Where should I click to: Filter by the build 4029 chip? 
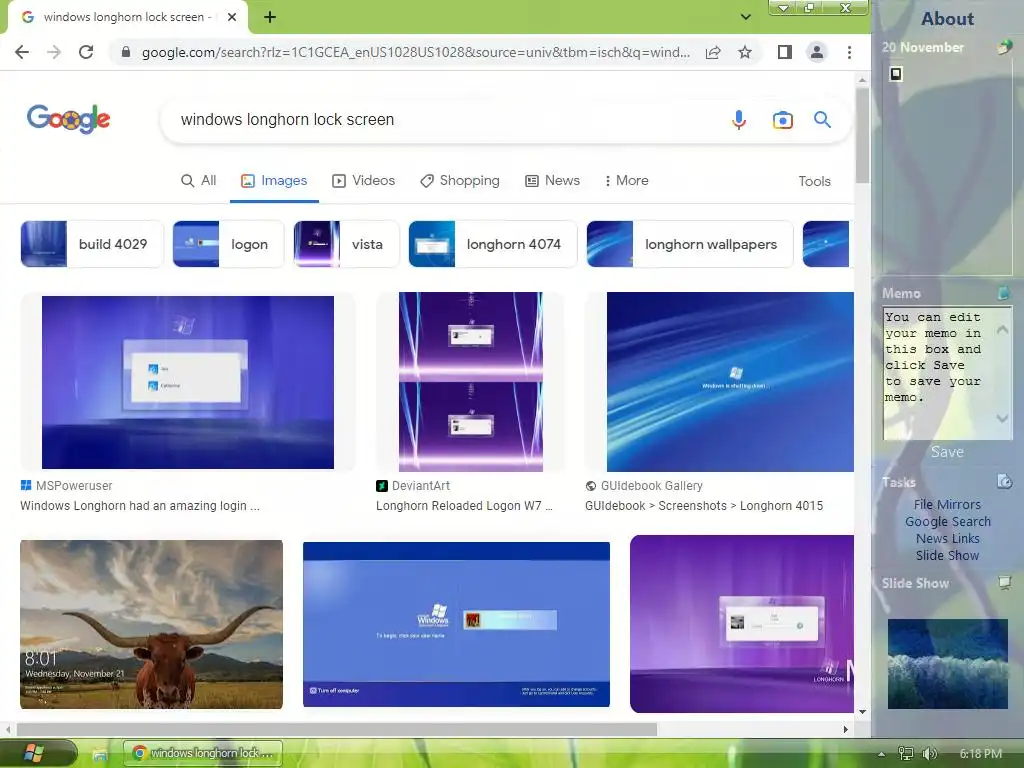(x=92, y=244)
